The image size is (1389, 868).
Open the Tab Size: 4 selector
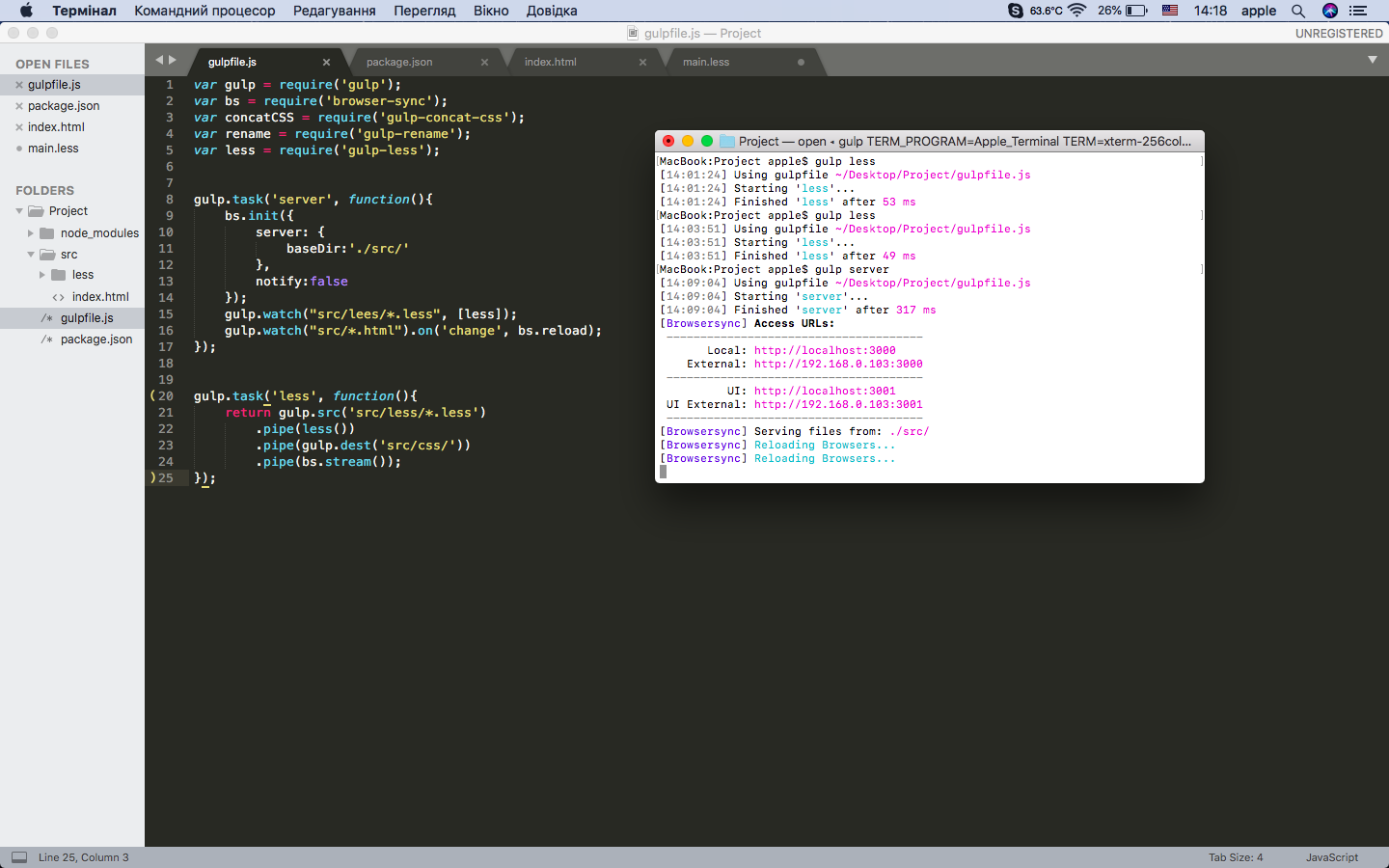1236,857
